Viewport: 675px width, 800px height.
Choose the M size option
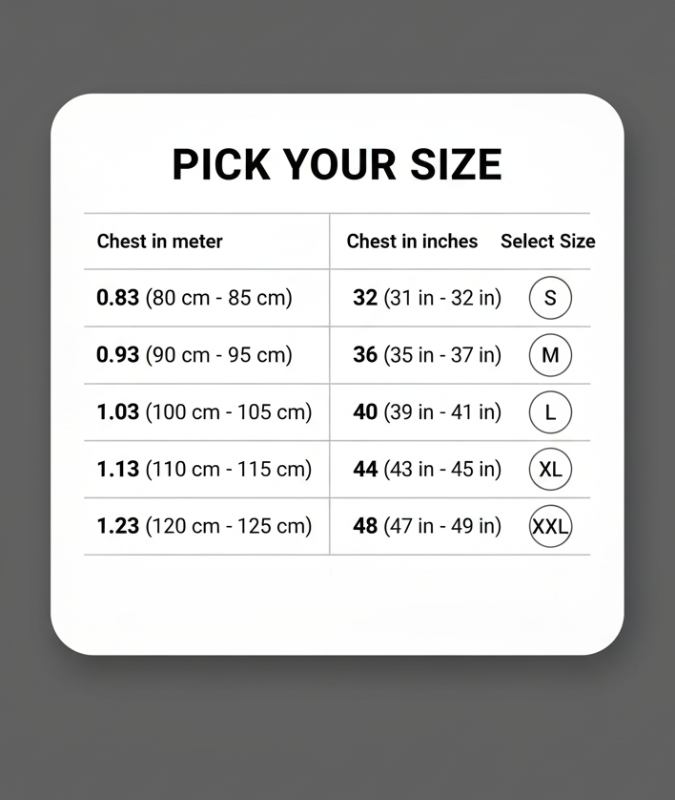coord(550,355)
